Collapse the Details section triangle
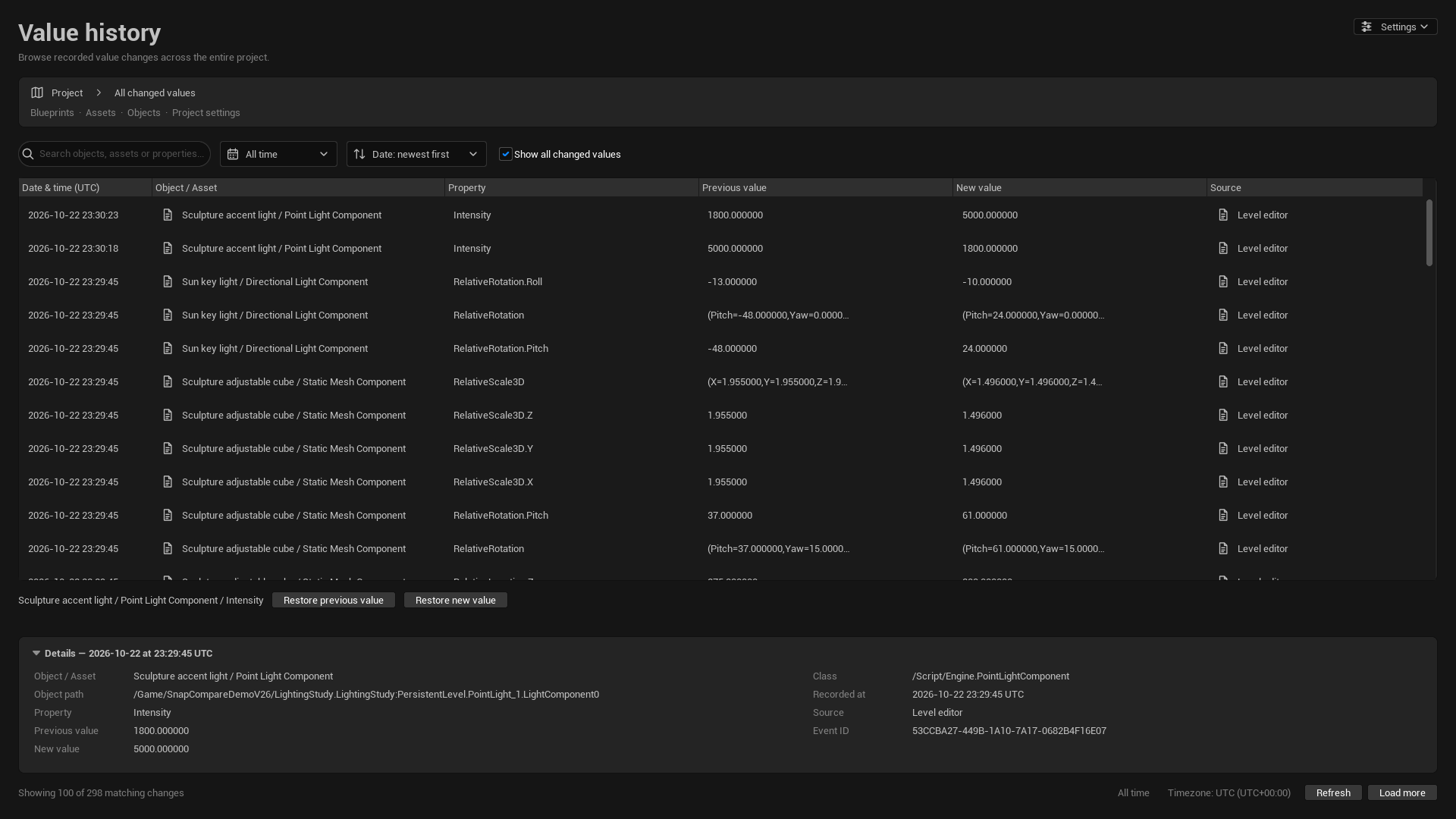This screenshot has width=1456, height=819. pos(36,653)
